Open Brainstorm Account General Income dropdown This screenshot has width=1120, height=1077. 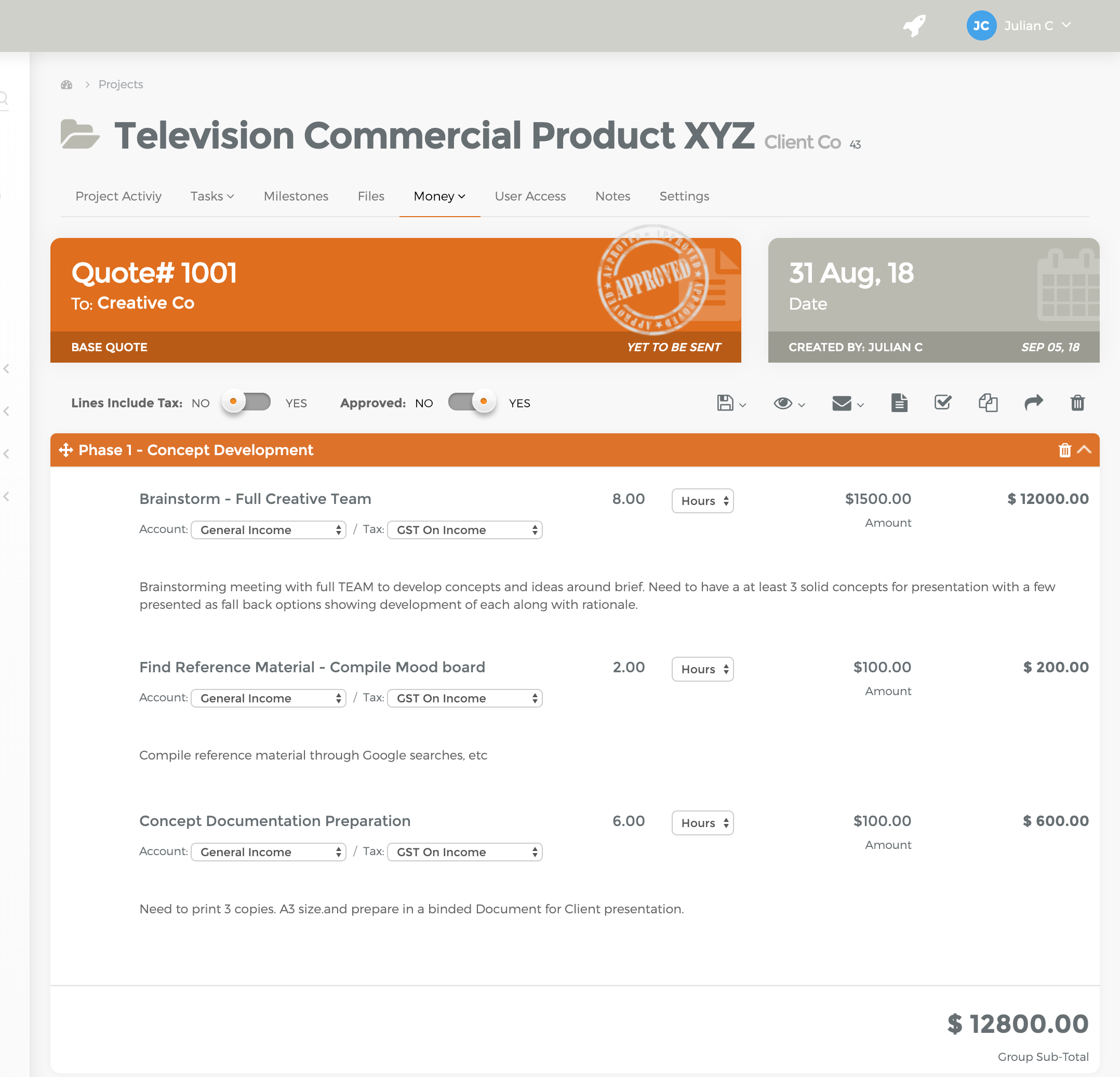pos(269,529)
